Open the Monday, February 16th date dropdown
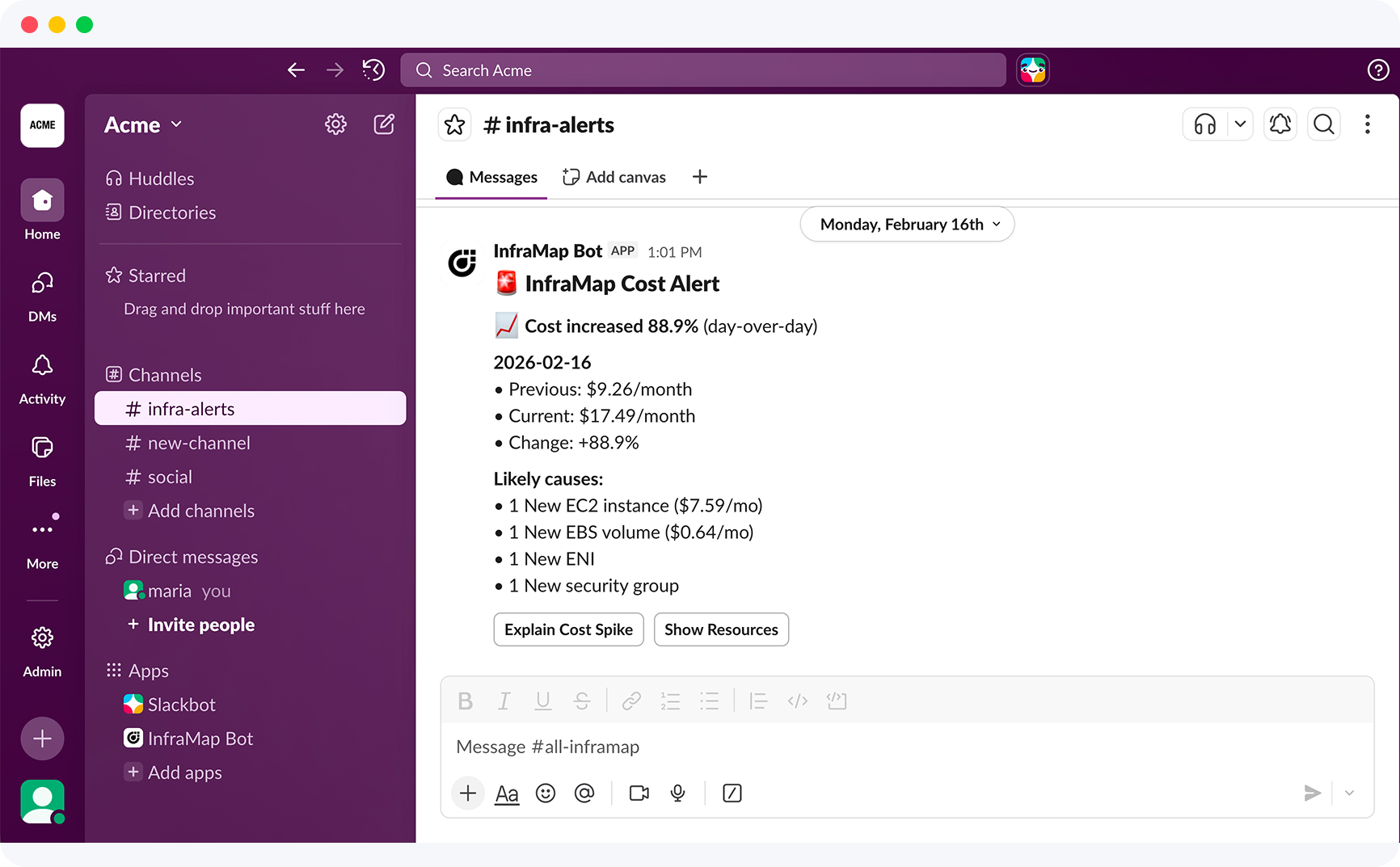The height and width of the screenshot is (867, 1400). [907, 225]
